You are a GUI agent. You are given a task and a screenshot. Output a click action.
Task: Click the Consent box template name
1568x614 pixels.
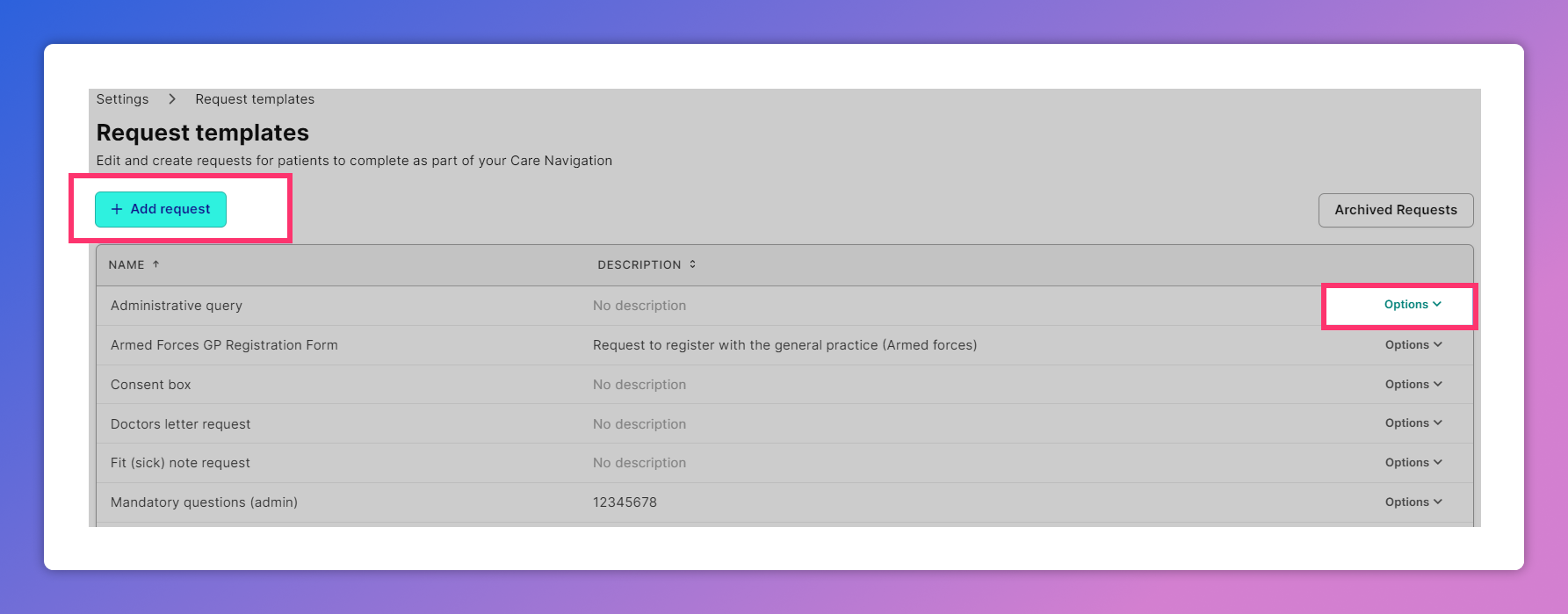tap(151, 385)
